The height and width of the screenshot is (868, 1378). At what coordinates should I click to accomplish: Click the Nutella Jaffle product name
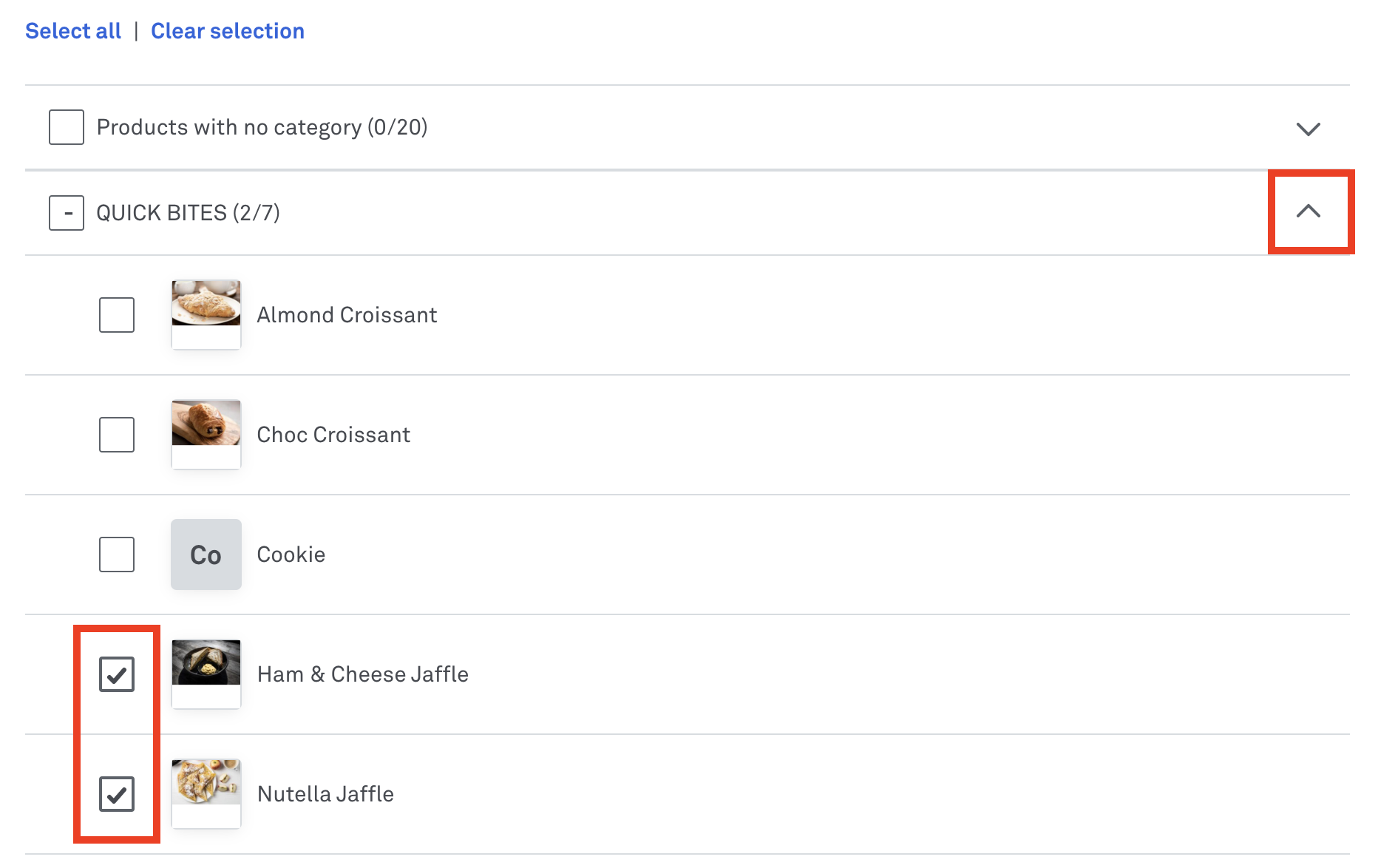[x=325, y=794]
